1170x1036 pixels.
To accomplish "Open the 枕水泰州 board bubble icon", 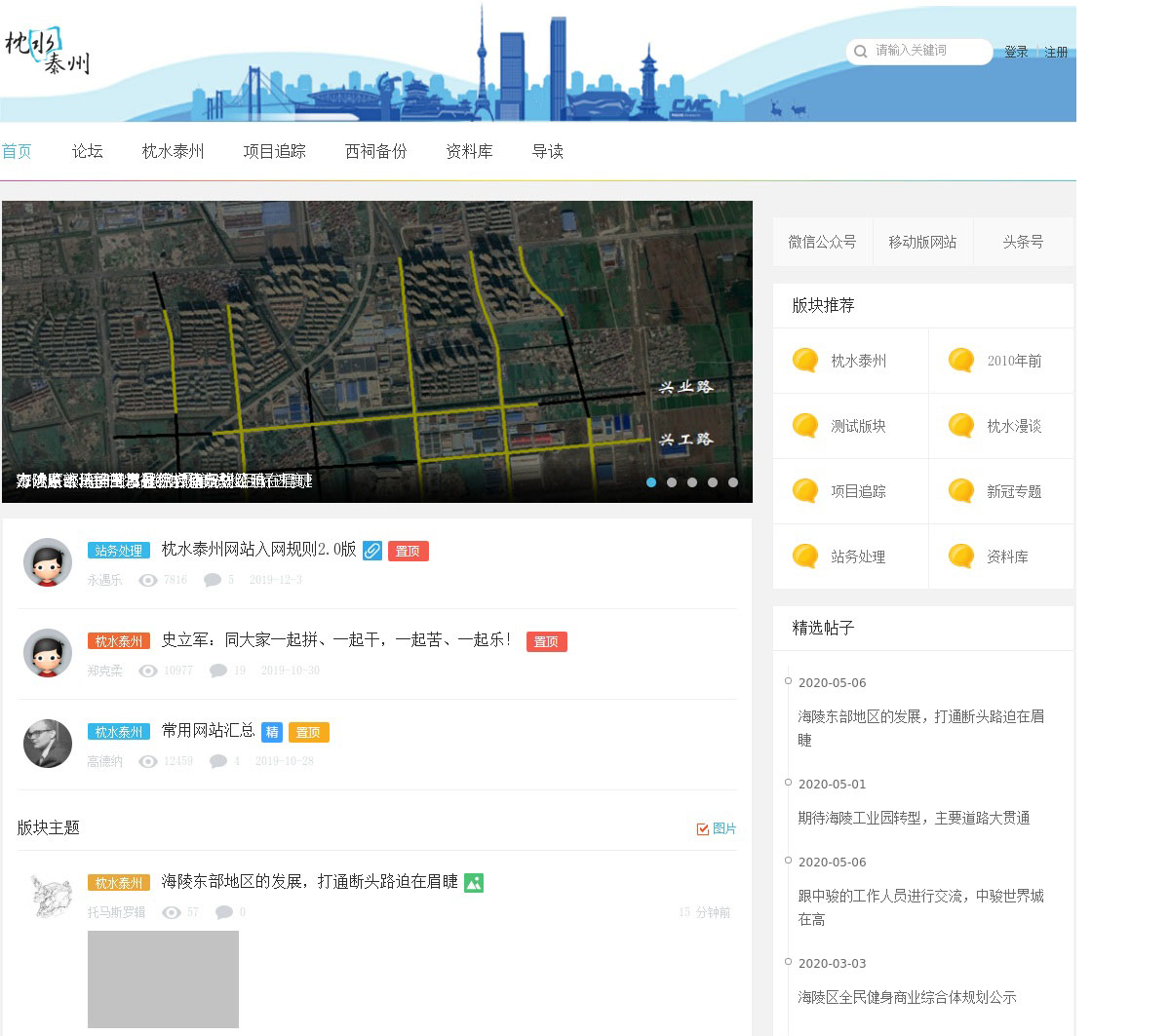I will 805,361.
